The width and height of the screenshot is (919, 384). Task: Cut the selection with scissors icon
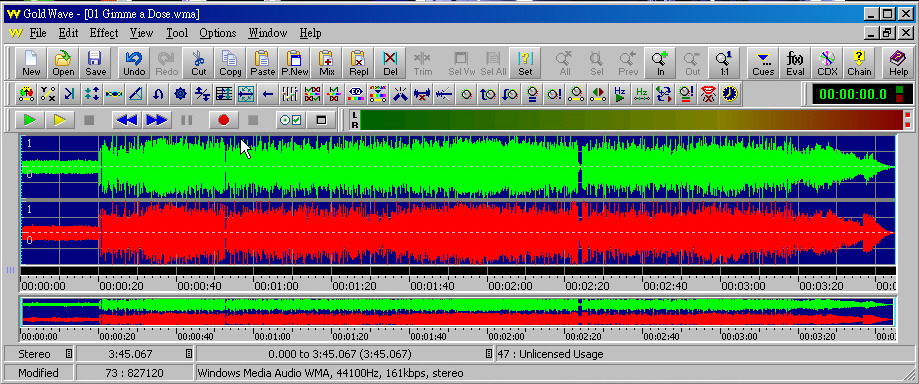199,63
